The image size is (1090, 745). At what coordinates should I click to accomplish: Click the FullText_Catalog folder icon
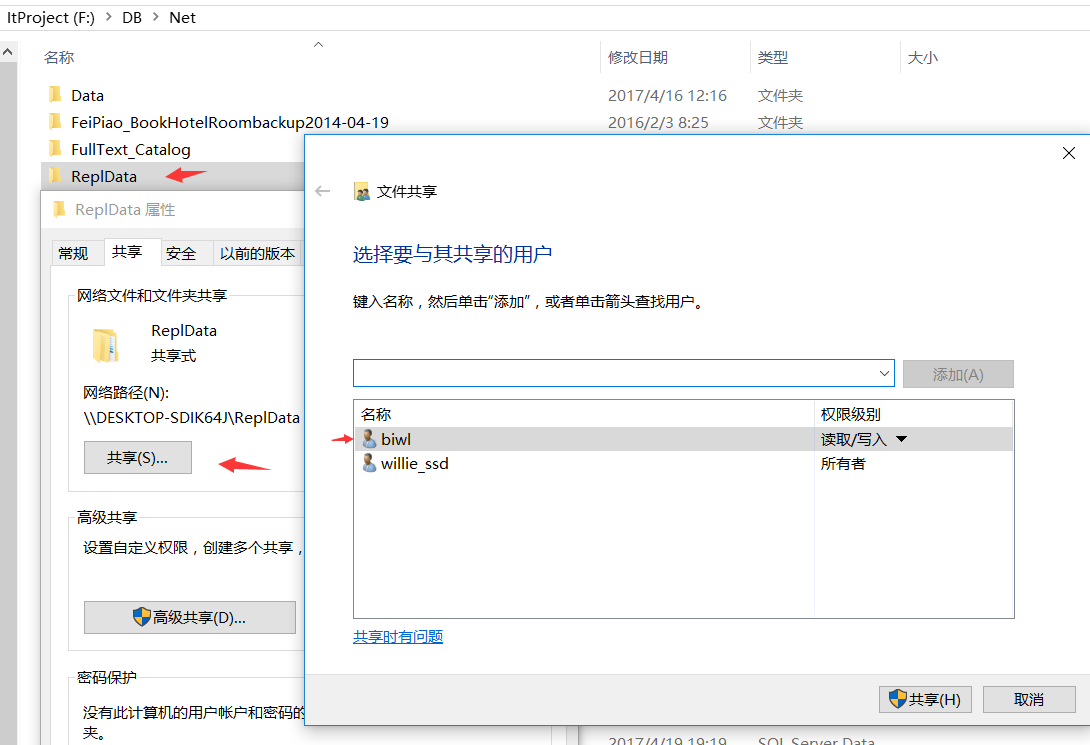point(55,149)
